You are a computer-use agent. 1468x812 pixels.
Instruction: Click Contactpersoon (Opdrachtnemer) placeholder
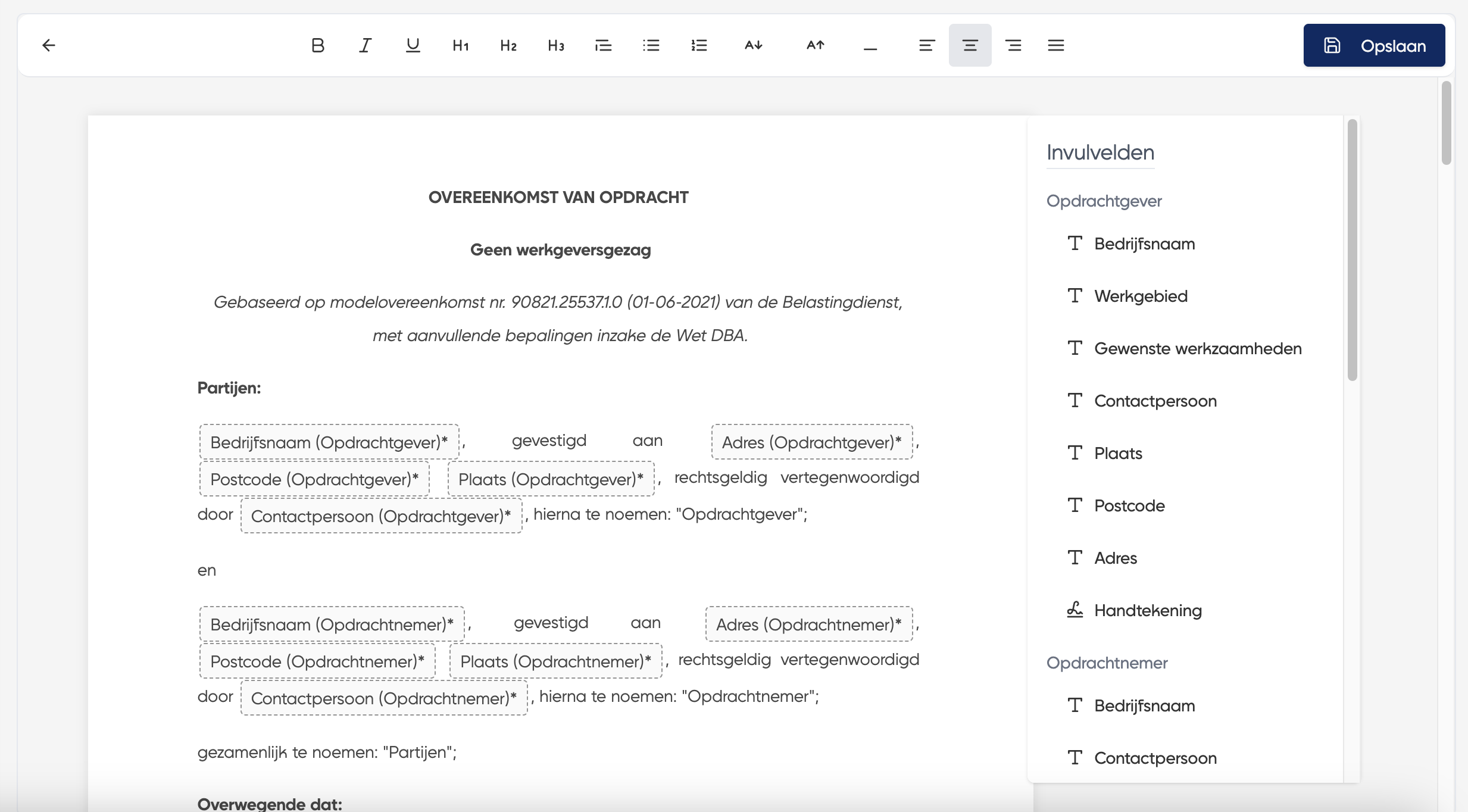point(384,698)
